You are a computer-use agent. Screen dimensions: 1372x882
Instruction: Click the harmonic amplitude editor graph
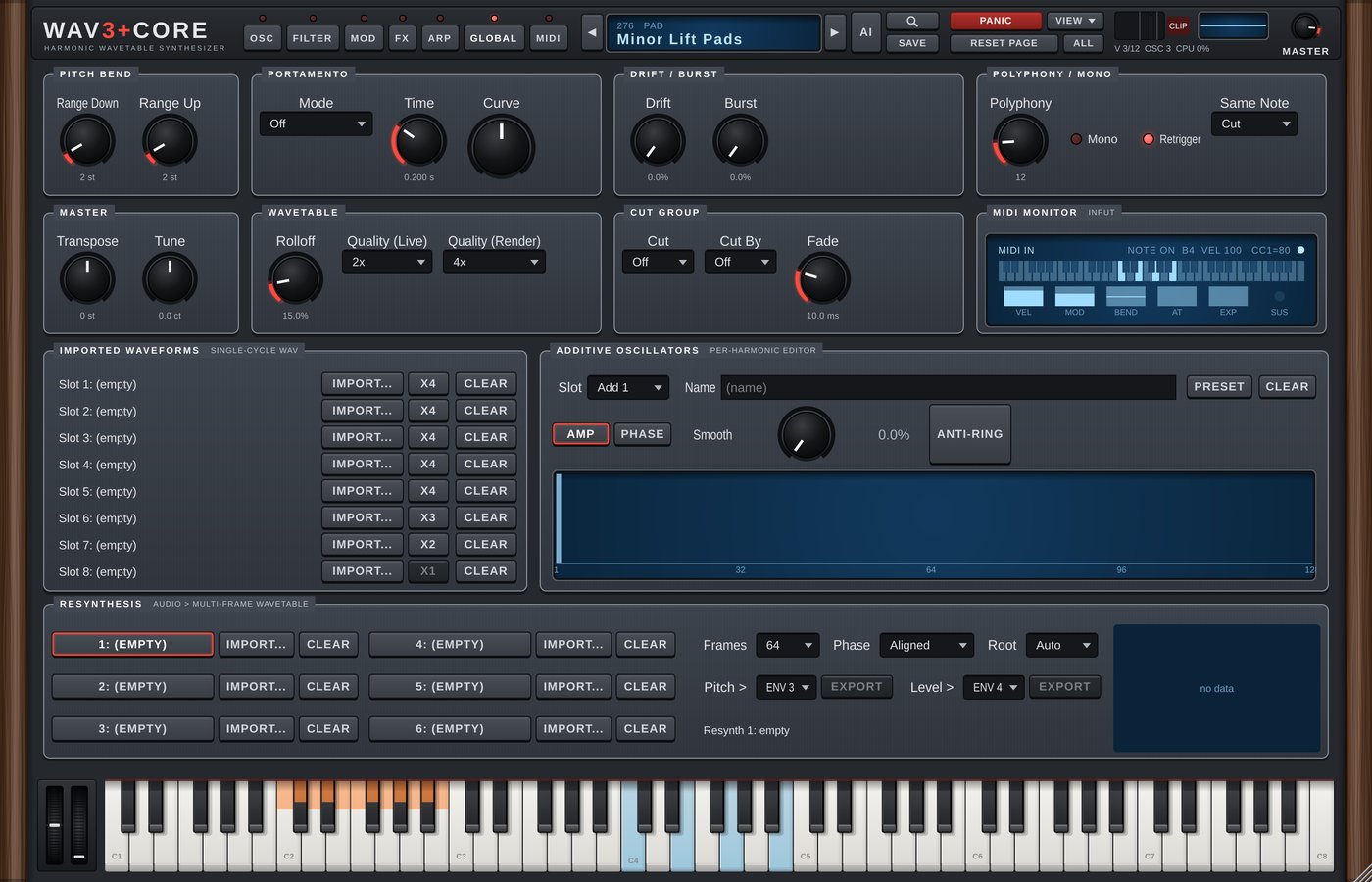pyautogui.click(x=934, y=525)
